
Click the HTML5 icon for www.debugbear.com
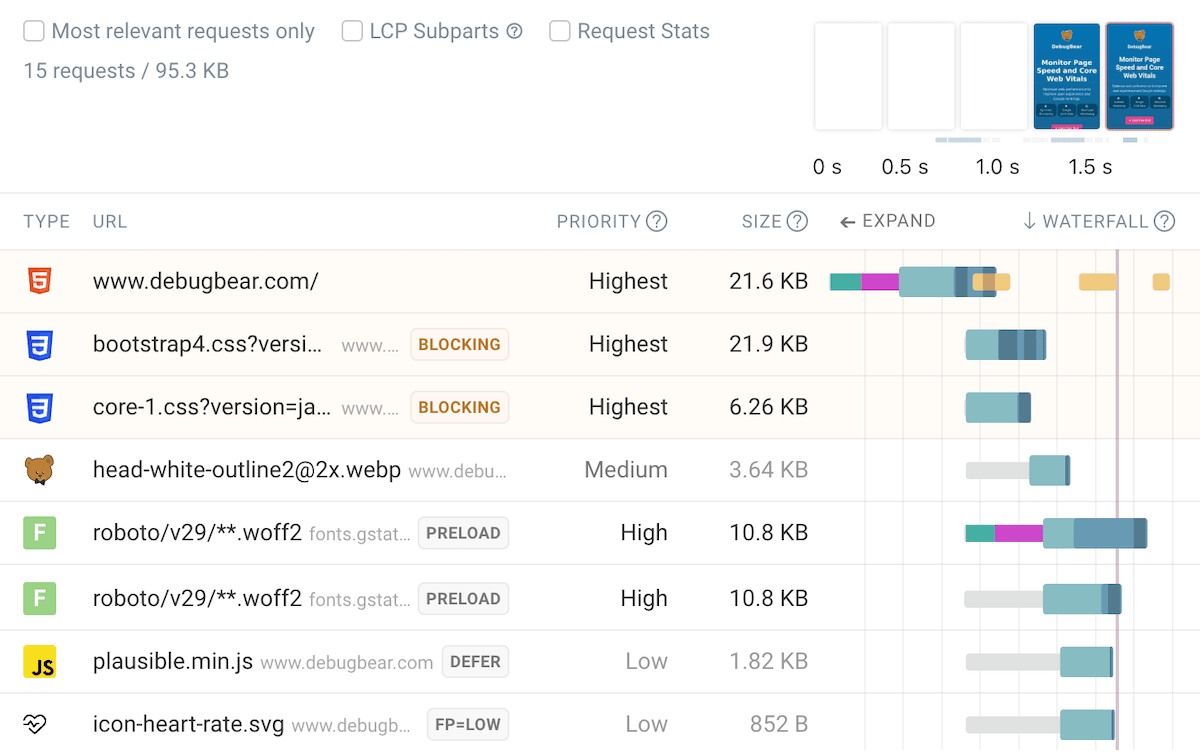[x=39, y=282]
